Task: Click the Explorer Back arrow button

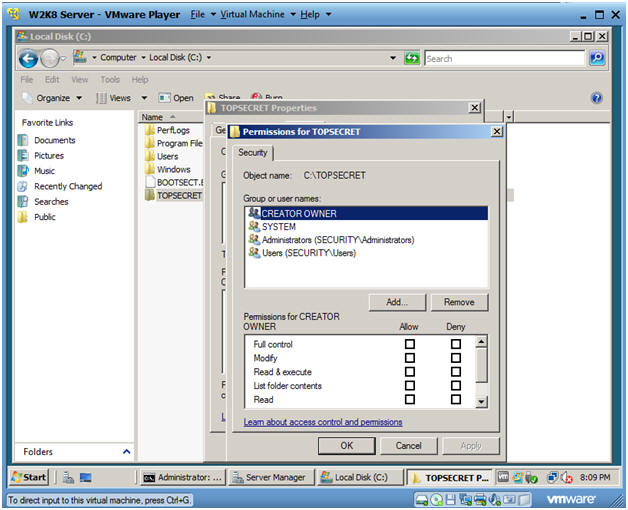Action: pyautogui.click(x=28, y=59)
